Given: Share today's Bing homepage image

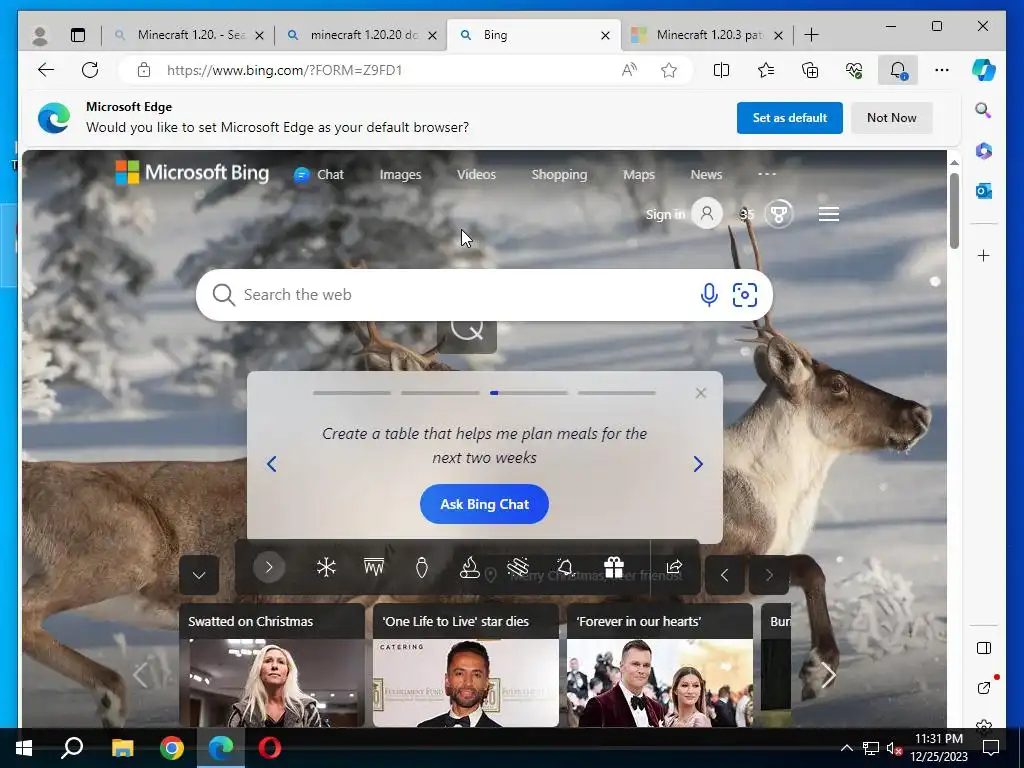Looking at the screenshot, I should click(674, 567).
